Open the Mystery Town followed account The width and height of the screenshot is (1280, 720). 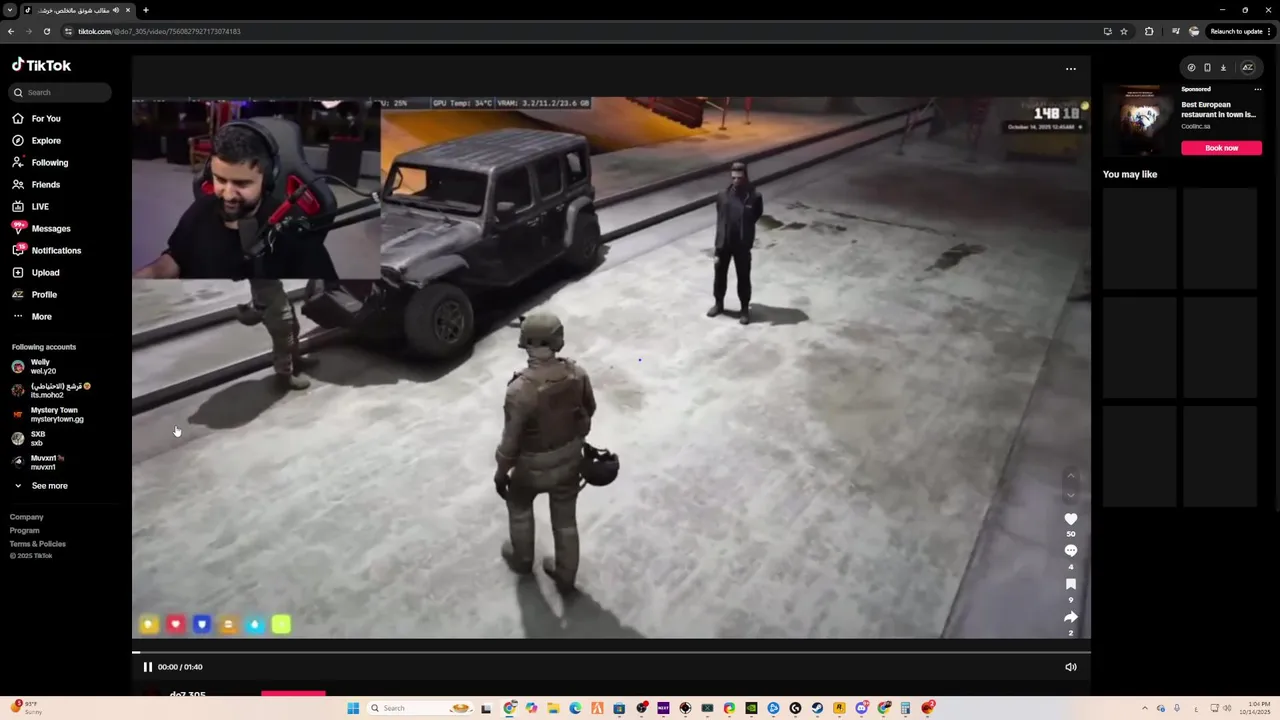coord(48,415)
